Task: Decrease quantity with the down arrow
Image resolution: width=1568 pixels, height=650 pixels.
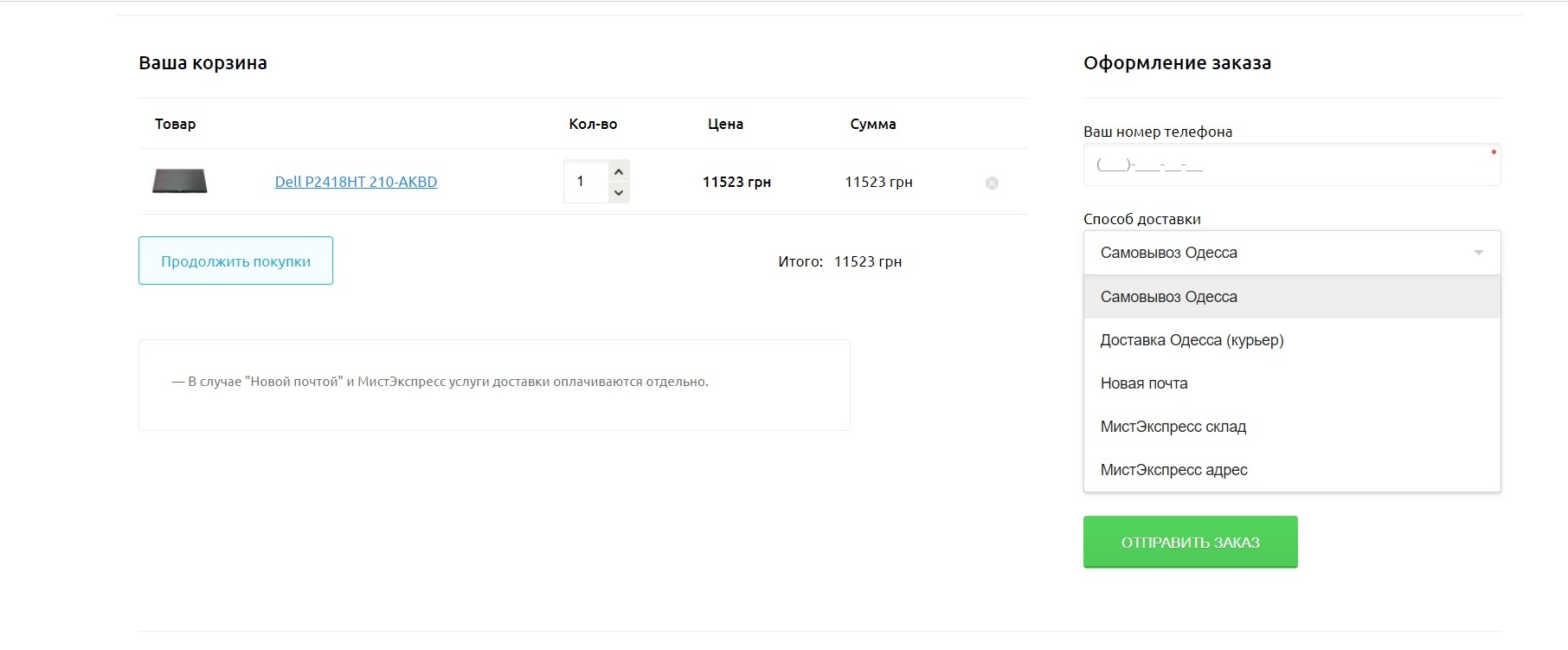Action: 619,192
